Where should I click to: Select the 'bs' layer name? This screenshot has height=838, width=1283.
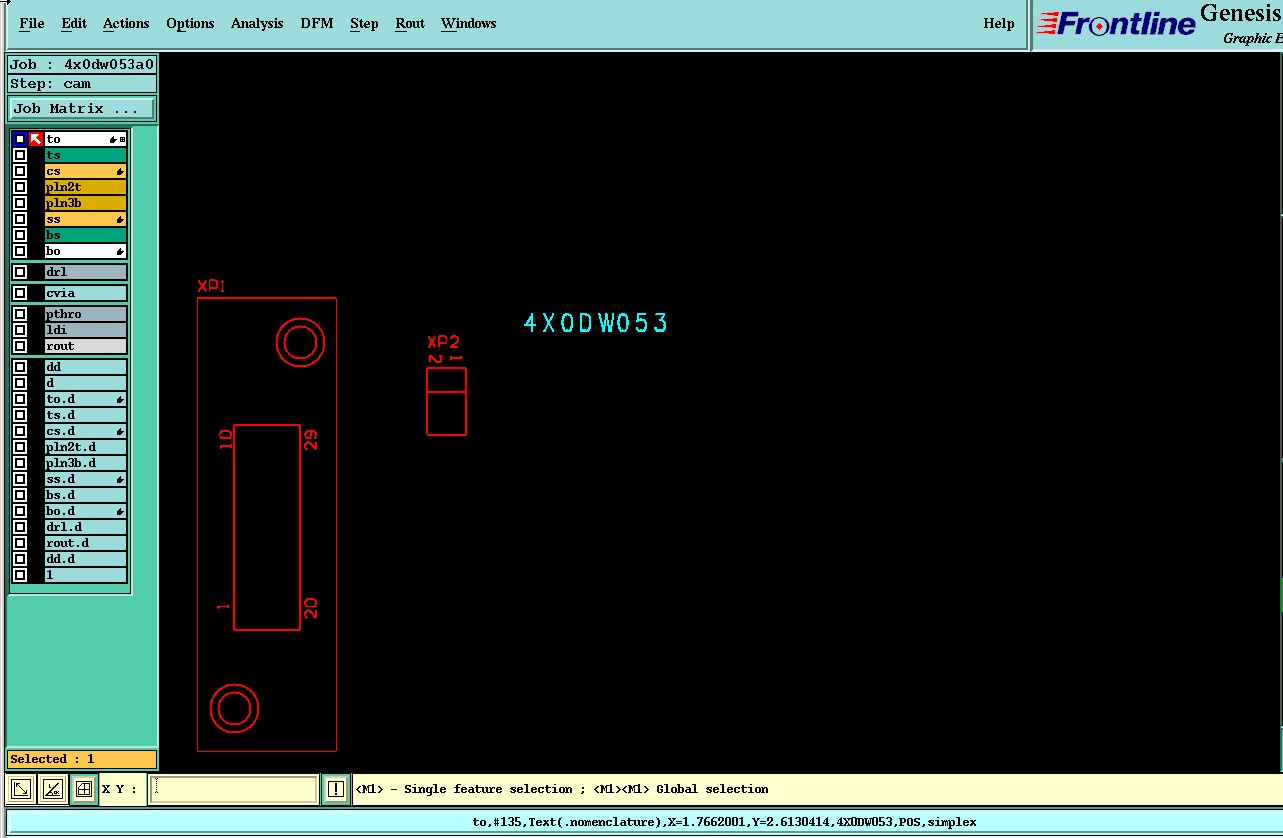tap(86, 235)
